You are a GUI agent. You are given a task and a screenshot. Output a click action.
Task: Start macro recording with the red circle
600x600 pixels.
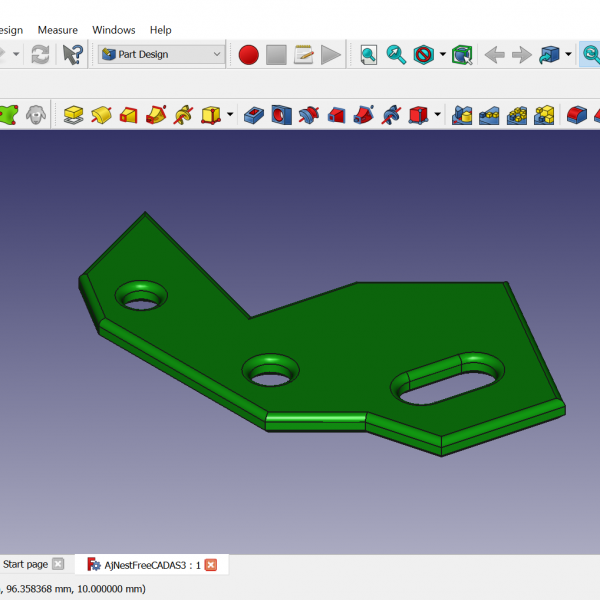tap(248, 54)
